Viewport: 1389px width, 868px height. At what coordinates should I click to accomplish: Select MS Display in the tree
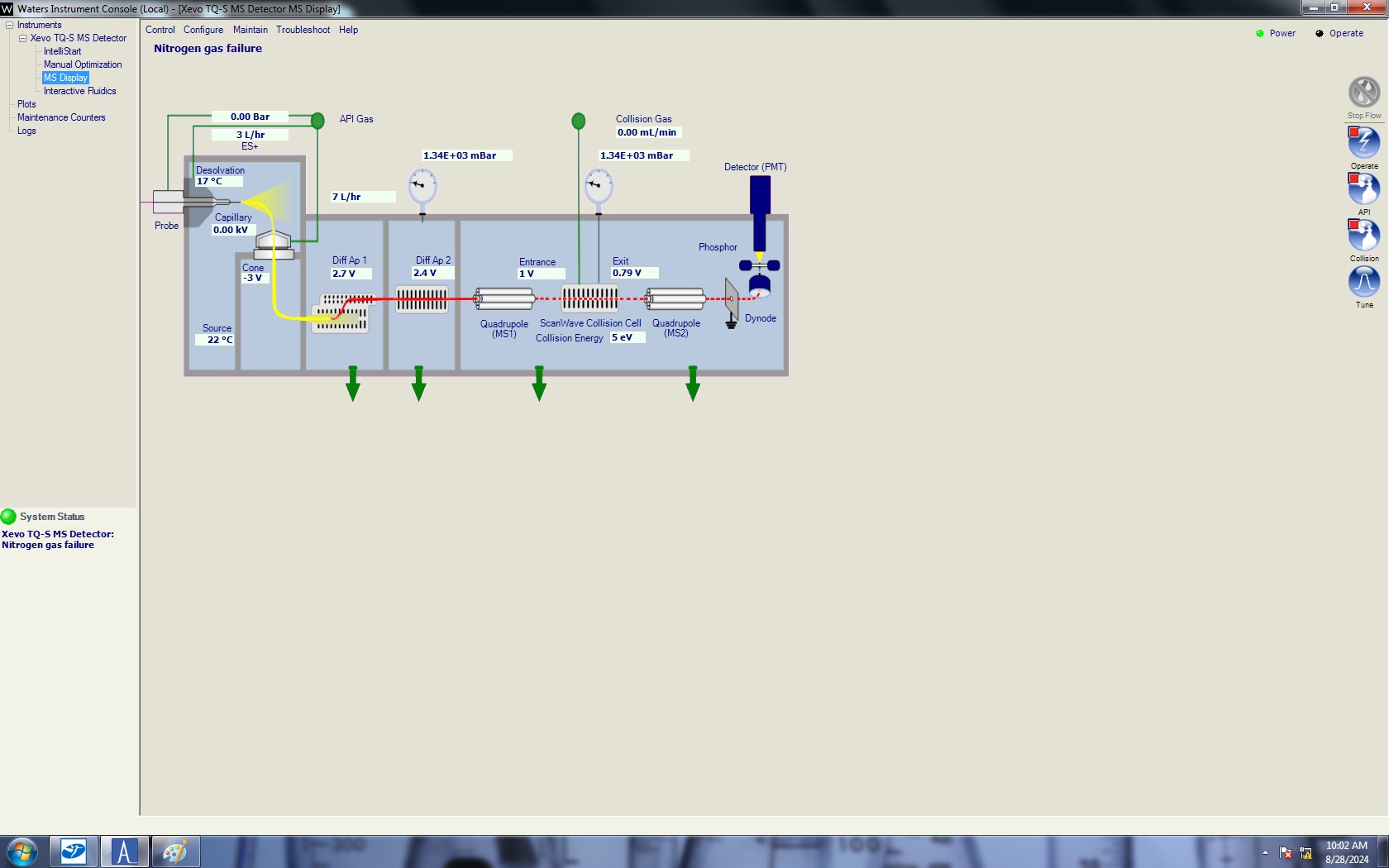65,78
